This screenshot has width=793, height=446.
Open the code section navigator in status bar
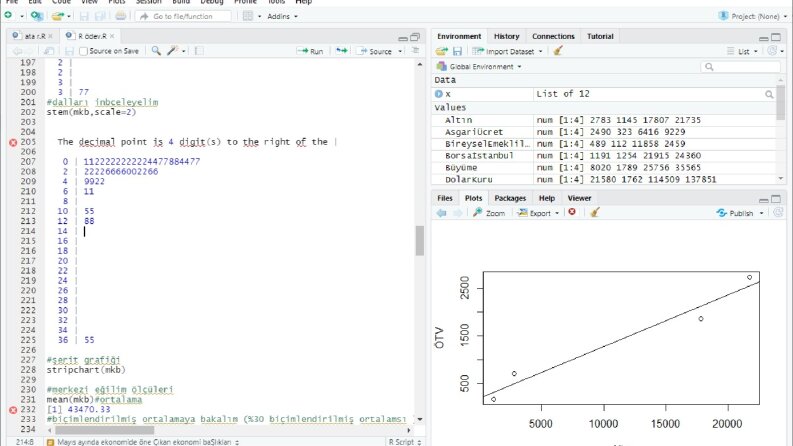coord(143,442)
